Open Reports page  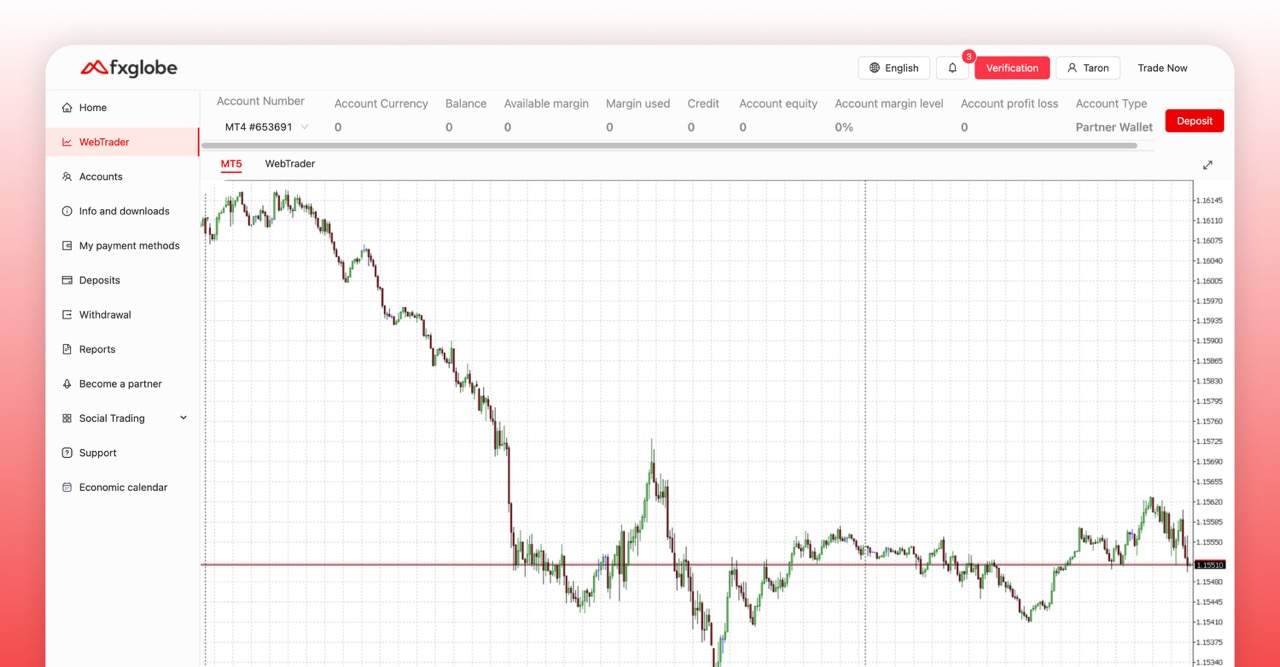[x=123, y=349]
